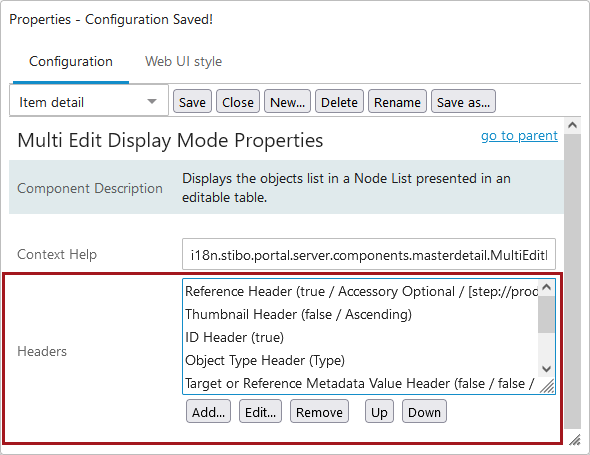Image resolution: width=590 pixels, height=455 pixels.
Task: Click the Save button
Action: coord(192,102)
